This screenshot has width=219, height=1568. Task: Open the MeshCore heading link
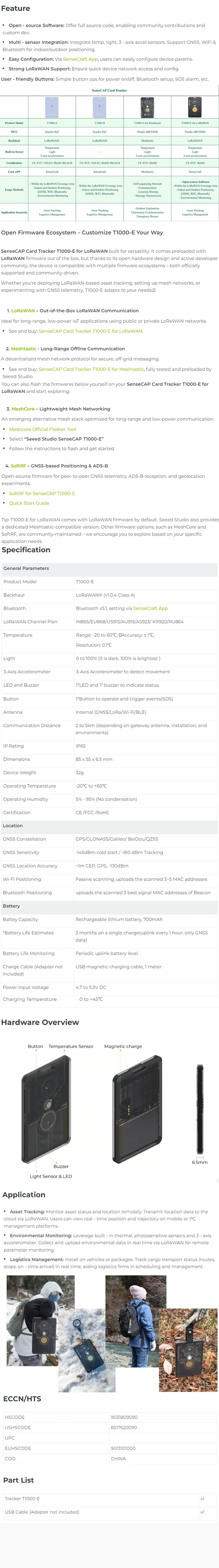[x=23, y=409]
